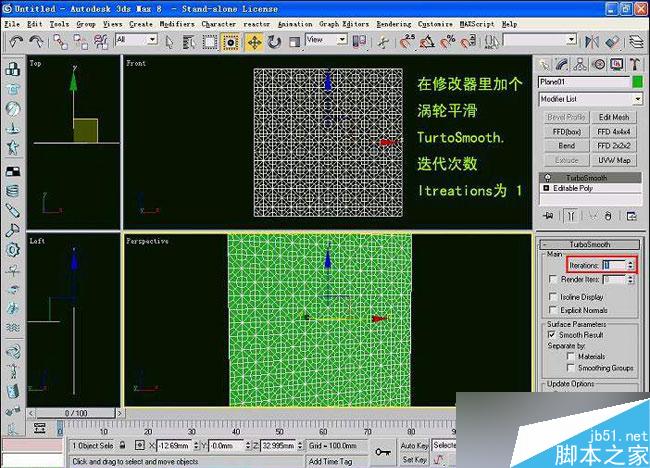Check Separate by Materials
Image resolution: width=650 pixels, height=468 pixels.
click(x=570, y=356)
